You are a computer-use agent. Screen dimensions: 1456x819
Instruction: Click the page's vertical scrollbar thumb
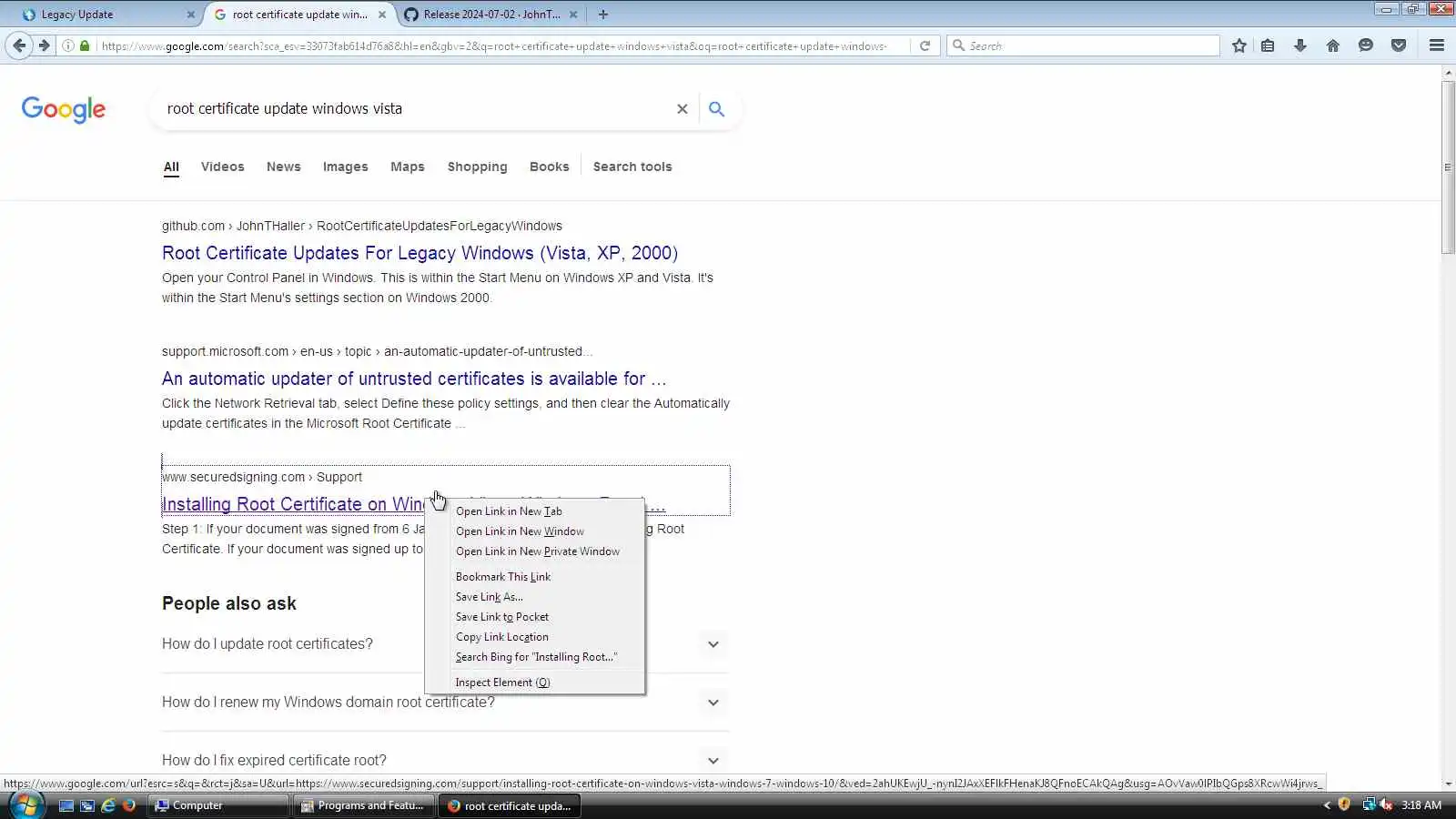tap(1448, 167)
